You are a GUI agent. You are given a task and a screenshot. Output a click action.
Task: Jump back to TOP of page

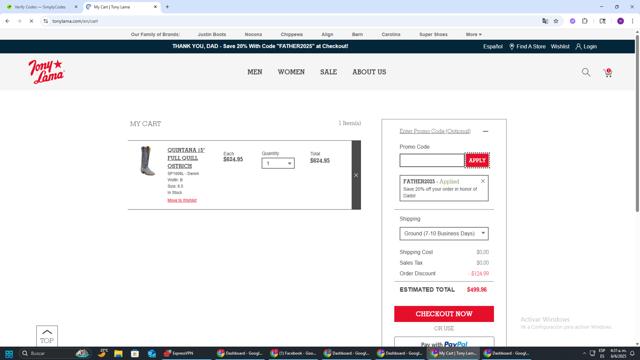pos(47,336)
